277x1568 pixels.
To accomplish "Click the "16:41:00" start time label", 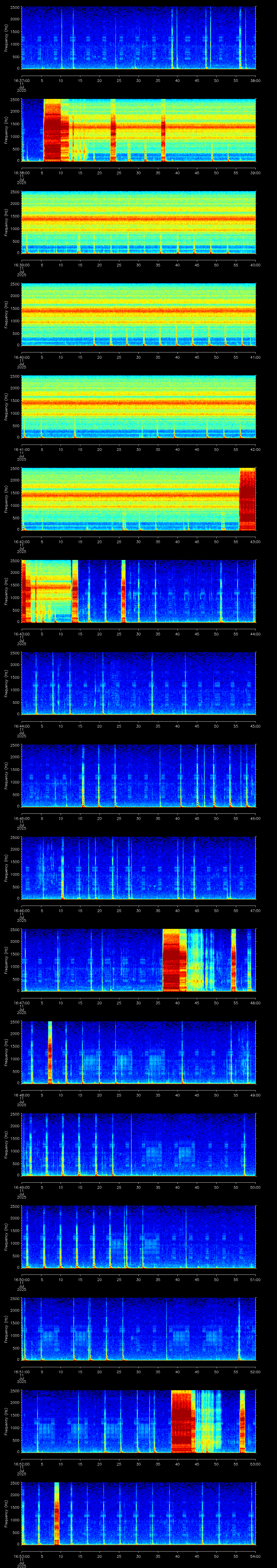I will click(21, 449).
